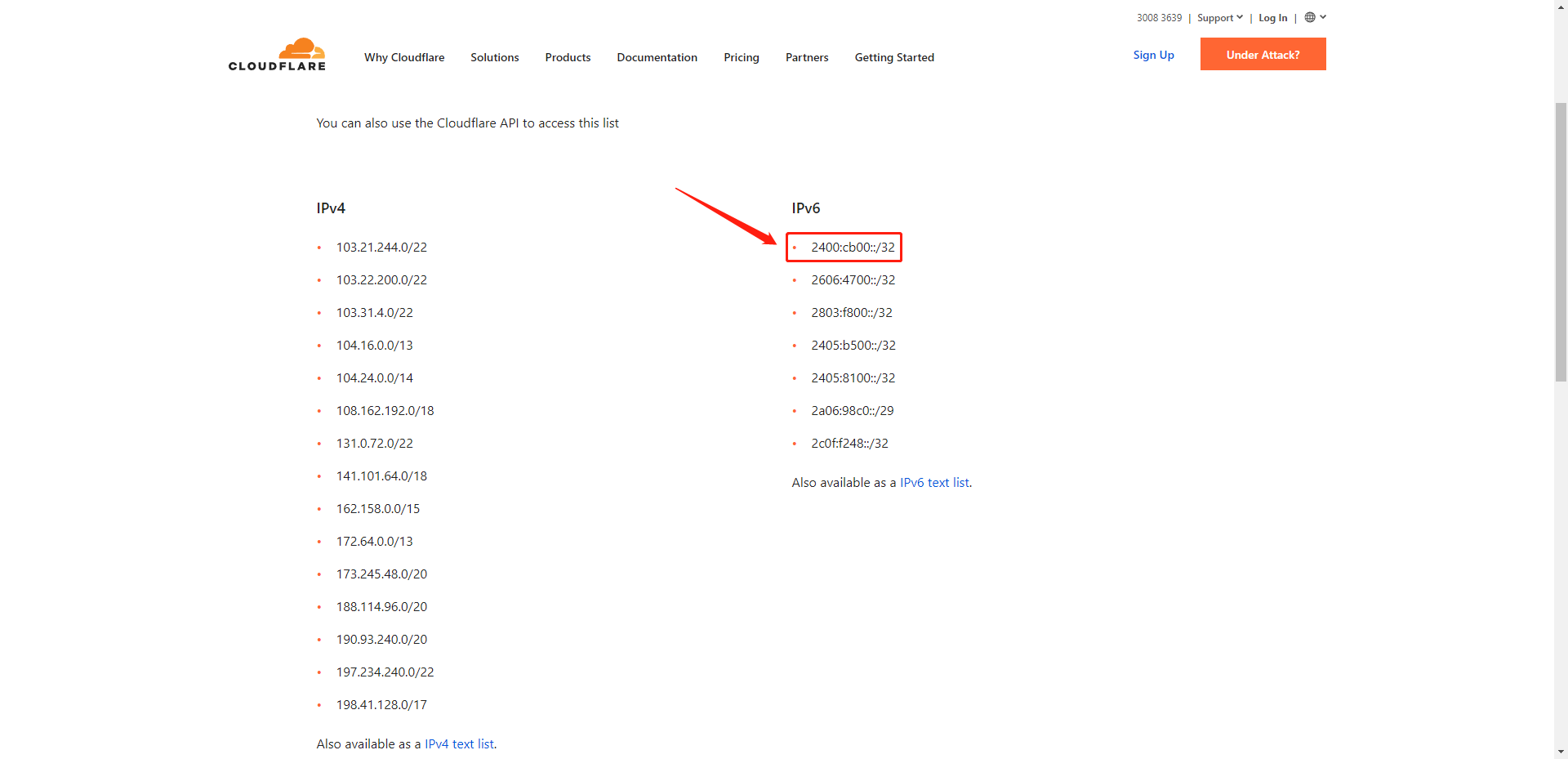
Task: Select the 190.93.240.0/20 entry
Action: point(381,639)
